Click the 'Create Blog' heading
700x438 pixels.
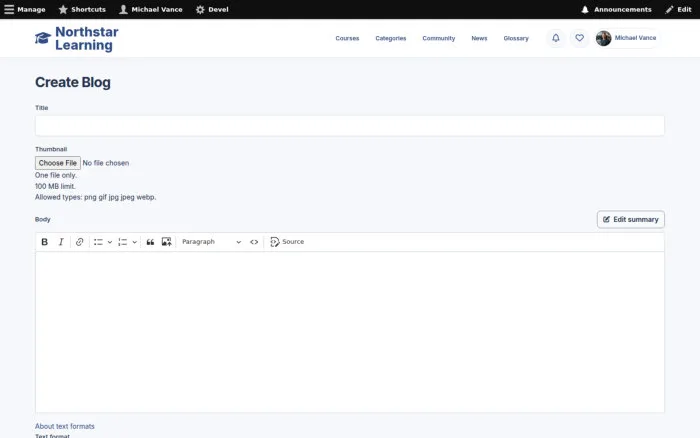coord(73,82)
